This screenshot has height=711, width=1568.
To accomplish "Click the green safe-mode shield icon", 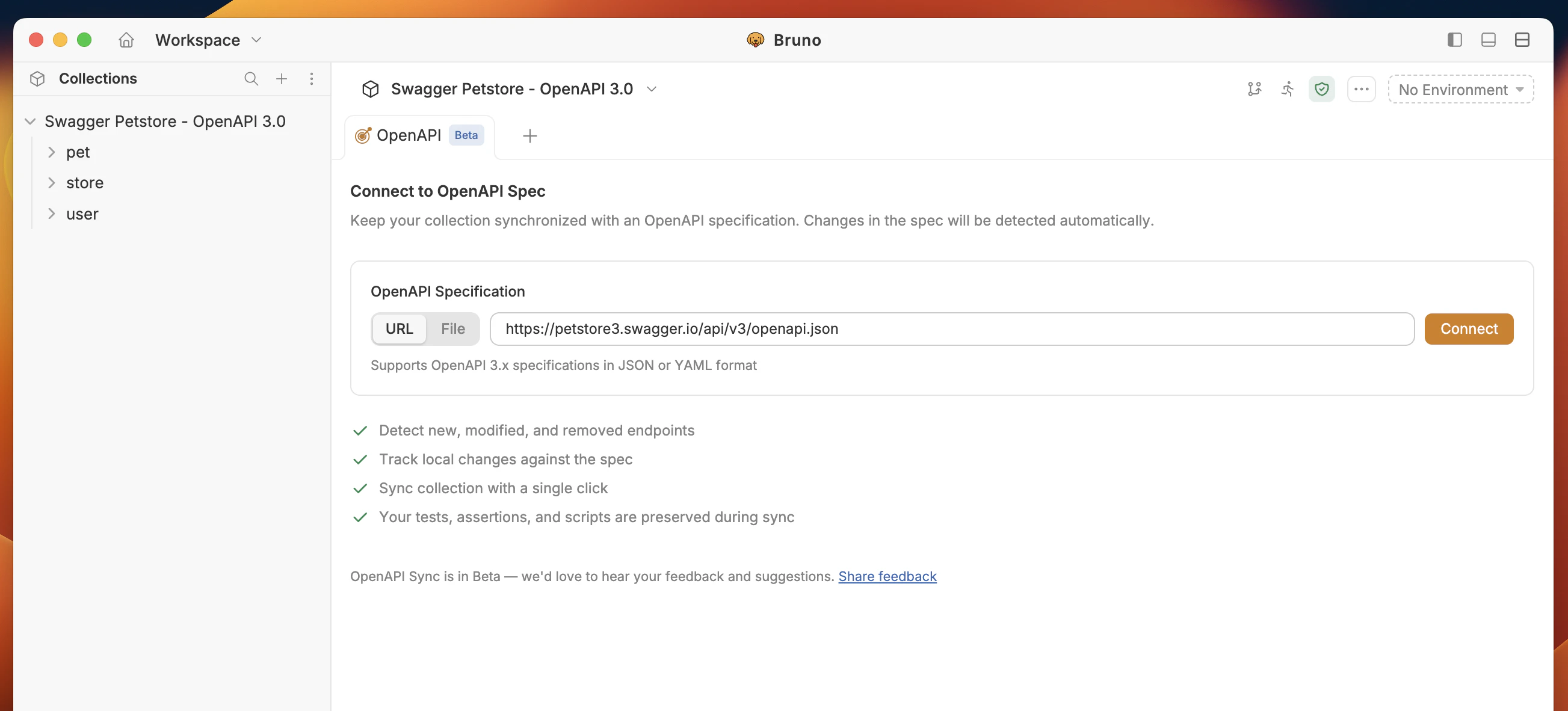I will click(1321, 89).
